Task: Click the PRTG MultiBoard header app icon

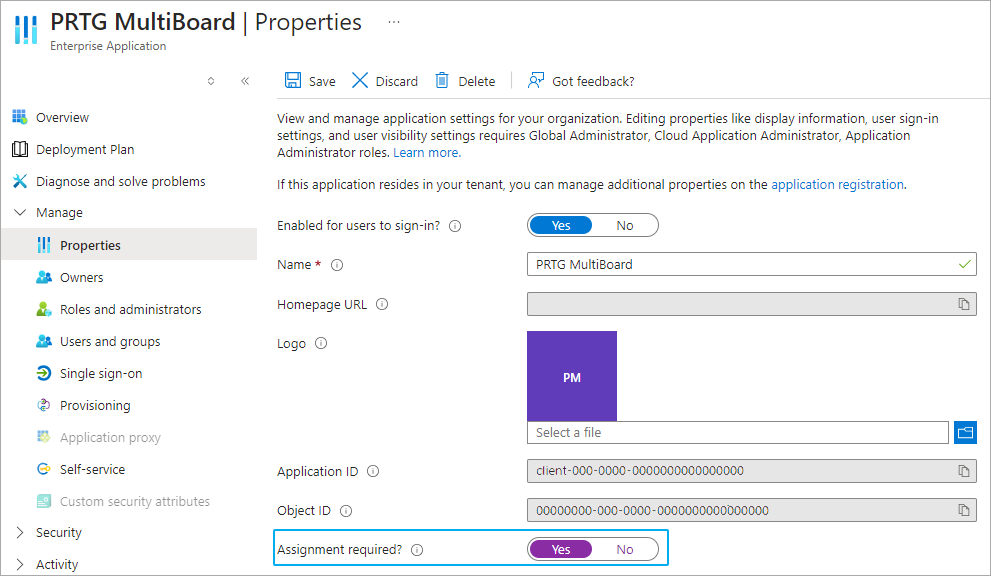Action: click(x=26, y=29)
